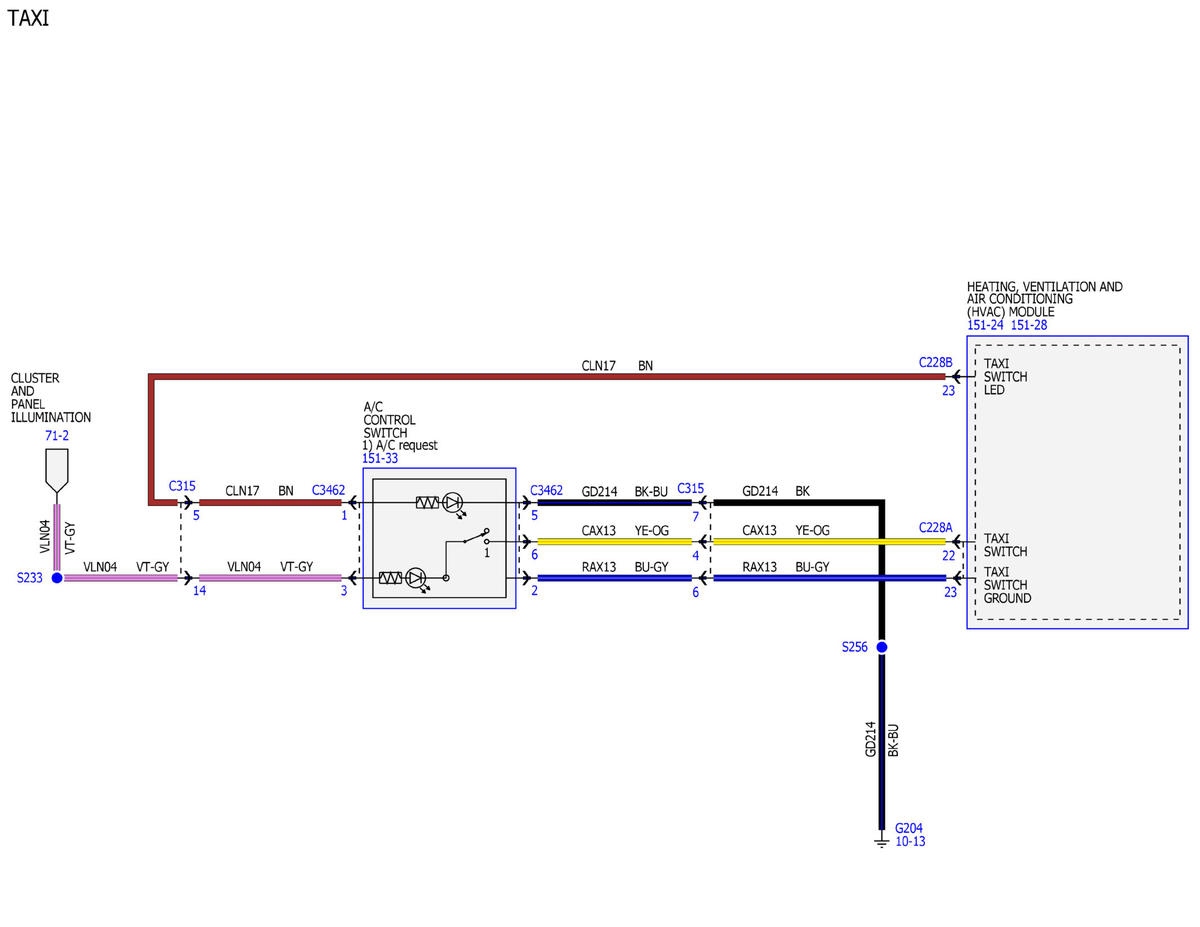Open the 71-2 page reference link
Viewport: 1200px width, 927px height.
coord(57,436)
